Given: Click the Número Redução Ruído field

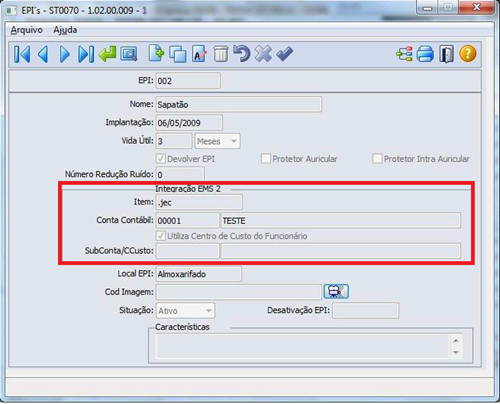Looking at the screenshot, I should pyautogui.click(x=180, y=175).
